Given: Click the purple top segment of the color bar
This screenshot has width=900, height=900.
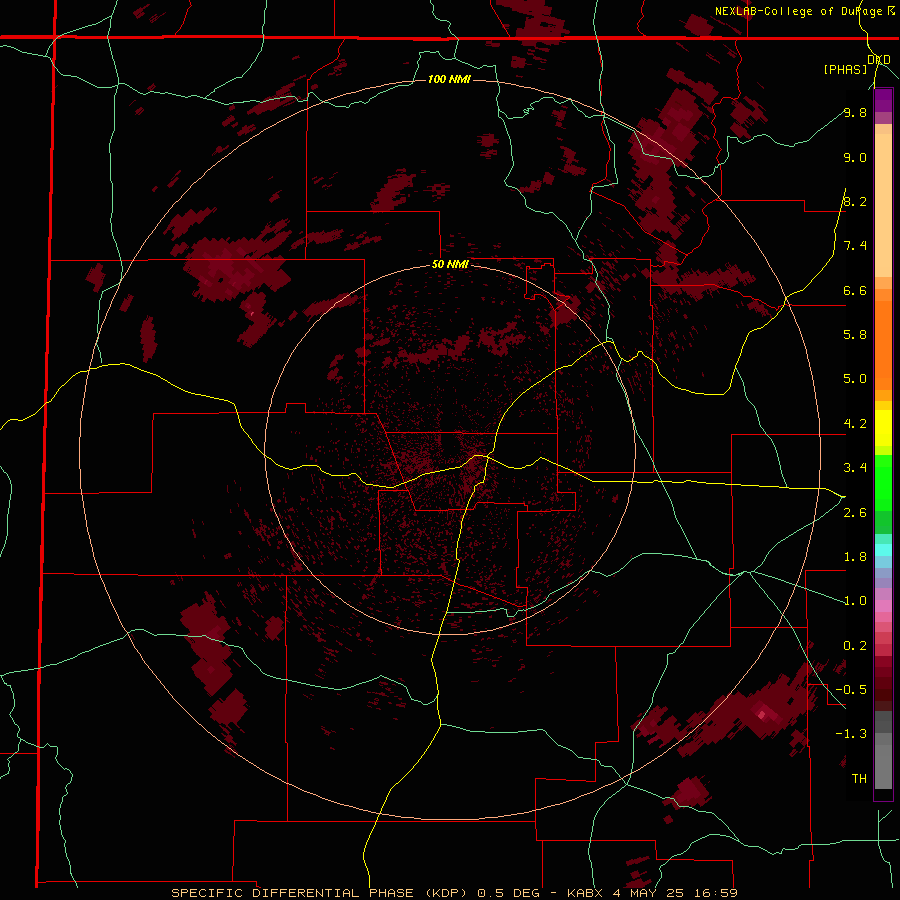Looking at the screenshot, I should click(883, 100).
